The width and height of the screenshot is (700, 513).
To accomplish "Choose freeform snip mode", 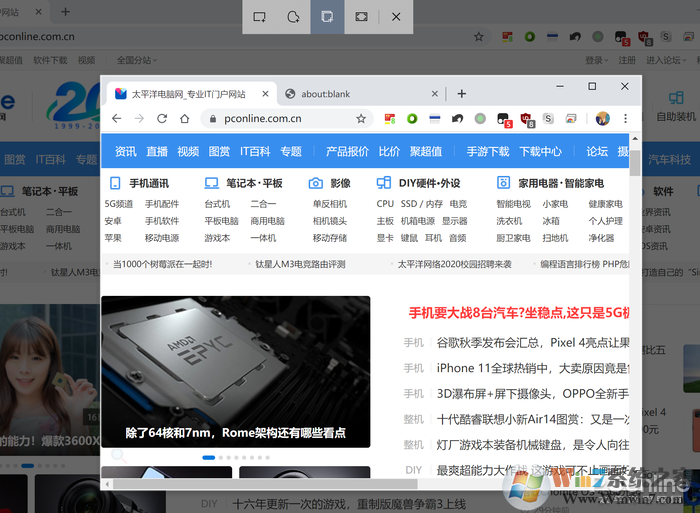I will [293, 17].
